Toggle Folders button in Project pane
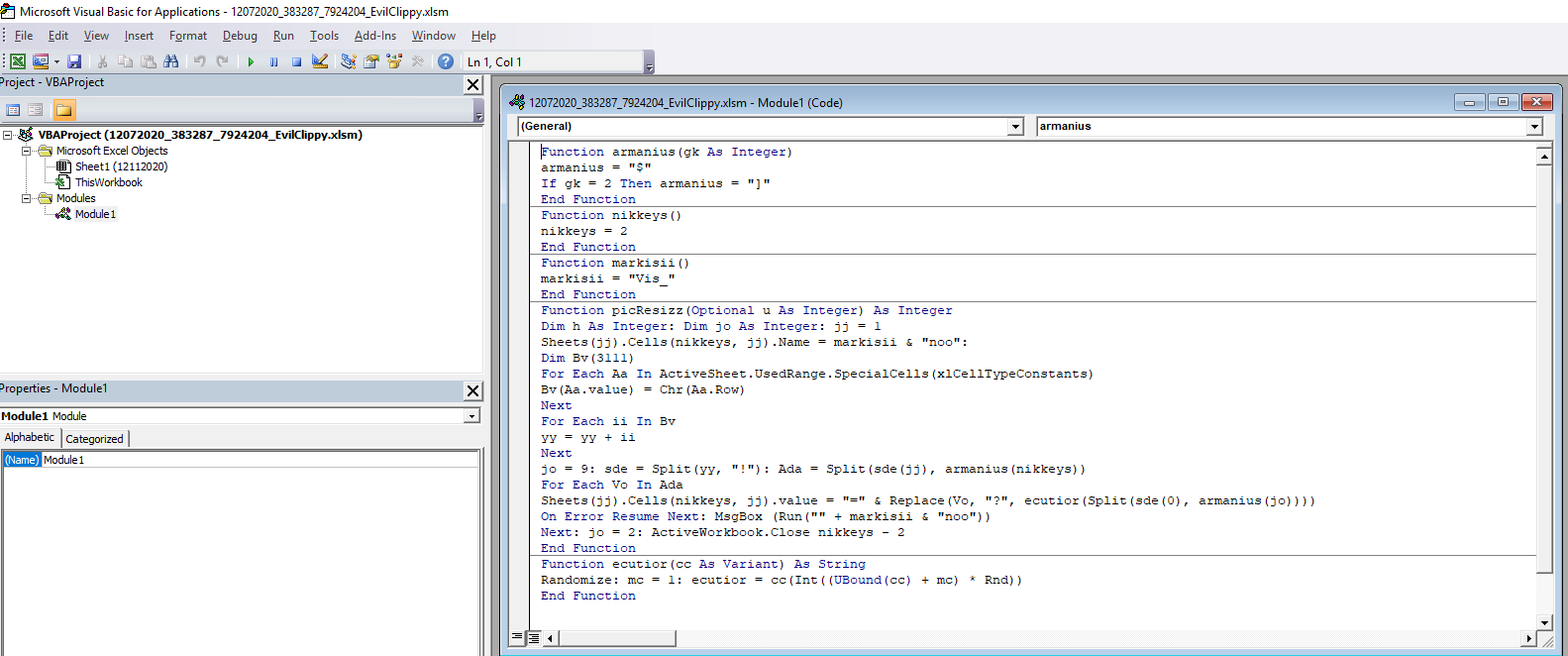This screenshot has height=656, width=1568. click(63, 110)
